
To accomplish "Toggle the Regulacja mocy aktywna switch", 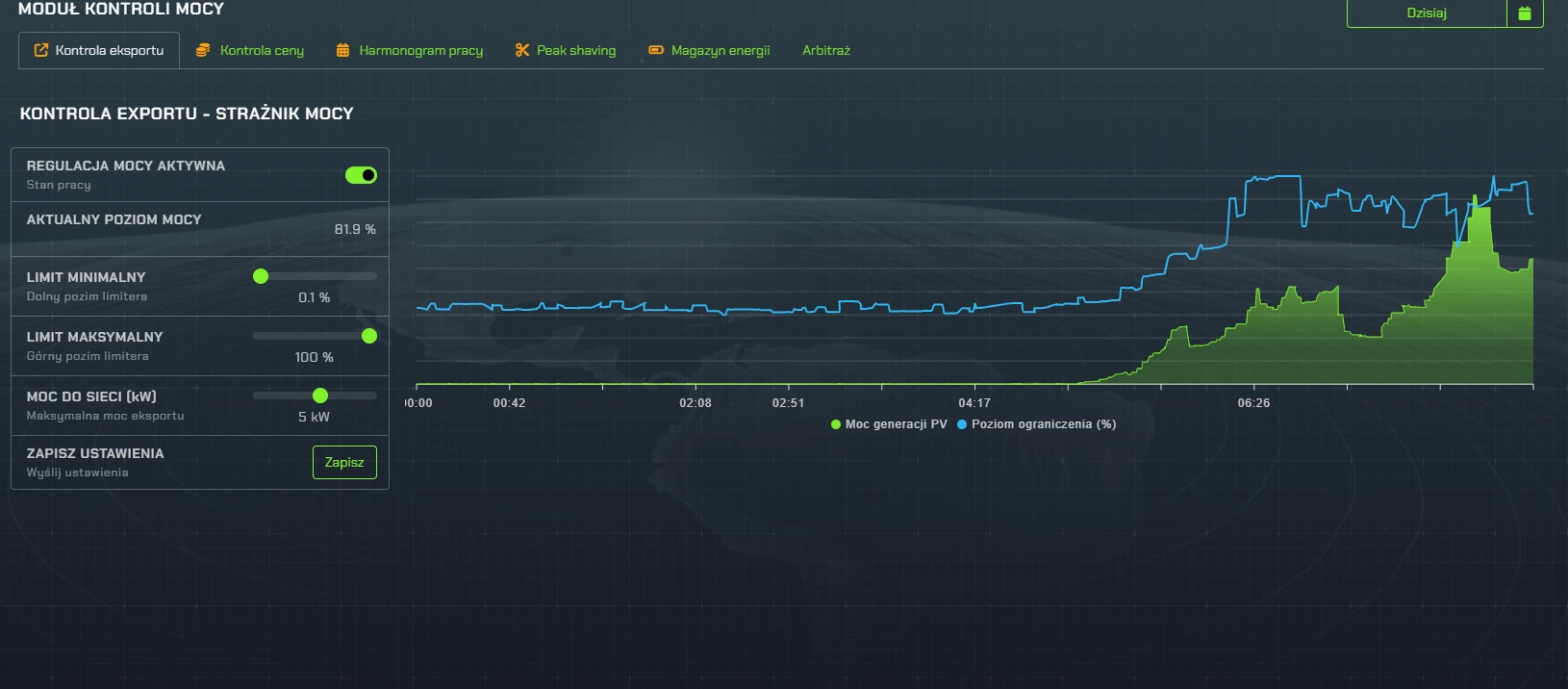I will click(361, 175).
